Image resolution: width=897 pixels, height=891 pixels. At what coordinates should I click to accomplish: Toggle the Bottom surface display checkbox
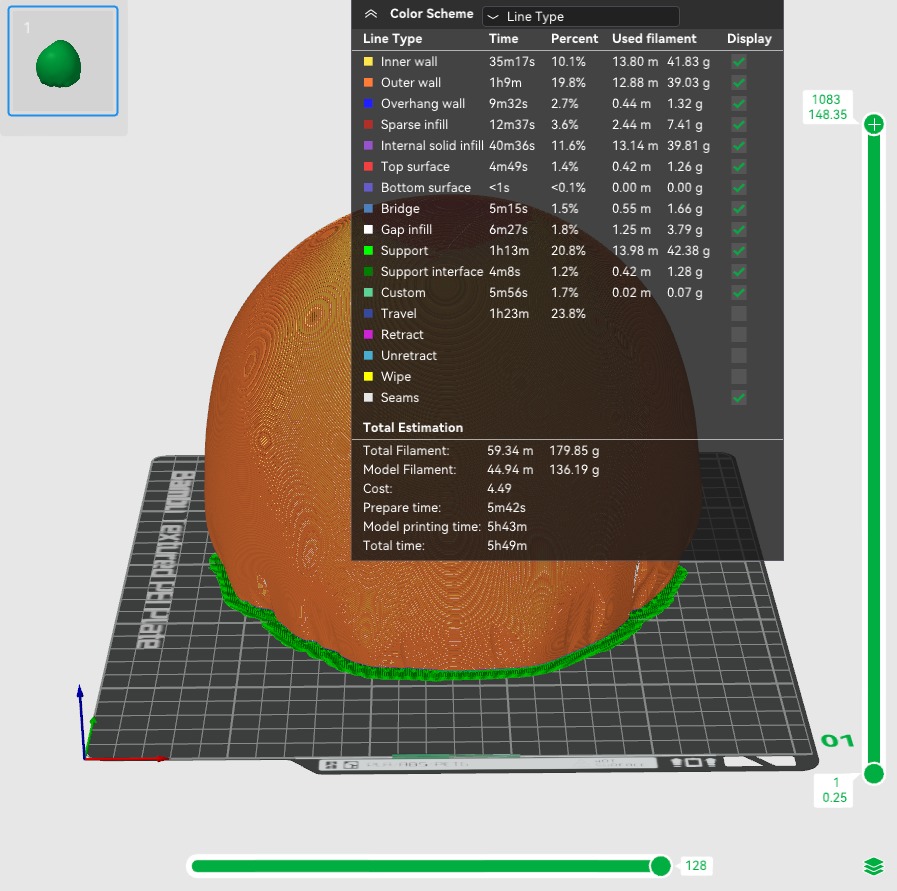pyautogui.click(x=739, y=188)
